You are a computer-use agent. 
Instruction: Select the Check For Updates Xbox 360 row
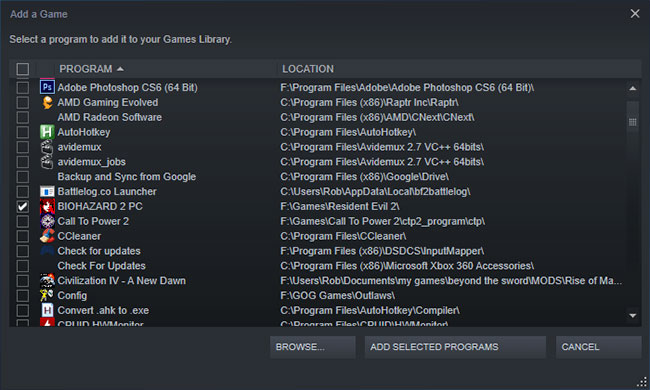click(319, 266)
